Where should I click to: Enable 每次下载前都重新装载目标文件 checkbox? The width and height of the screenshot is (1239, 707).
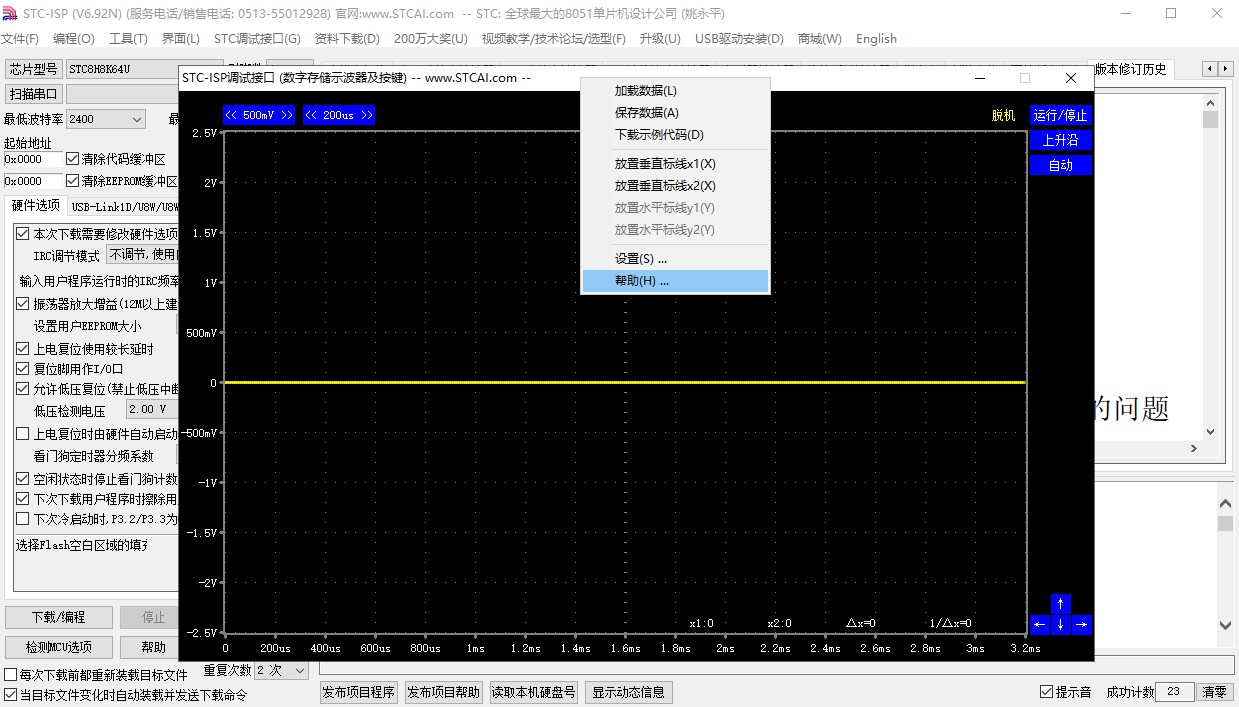click(11, 675)
